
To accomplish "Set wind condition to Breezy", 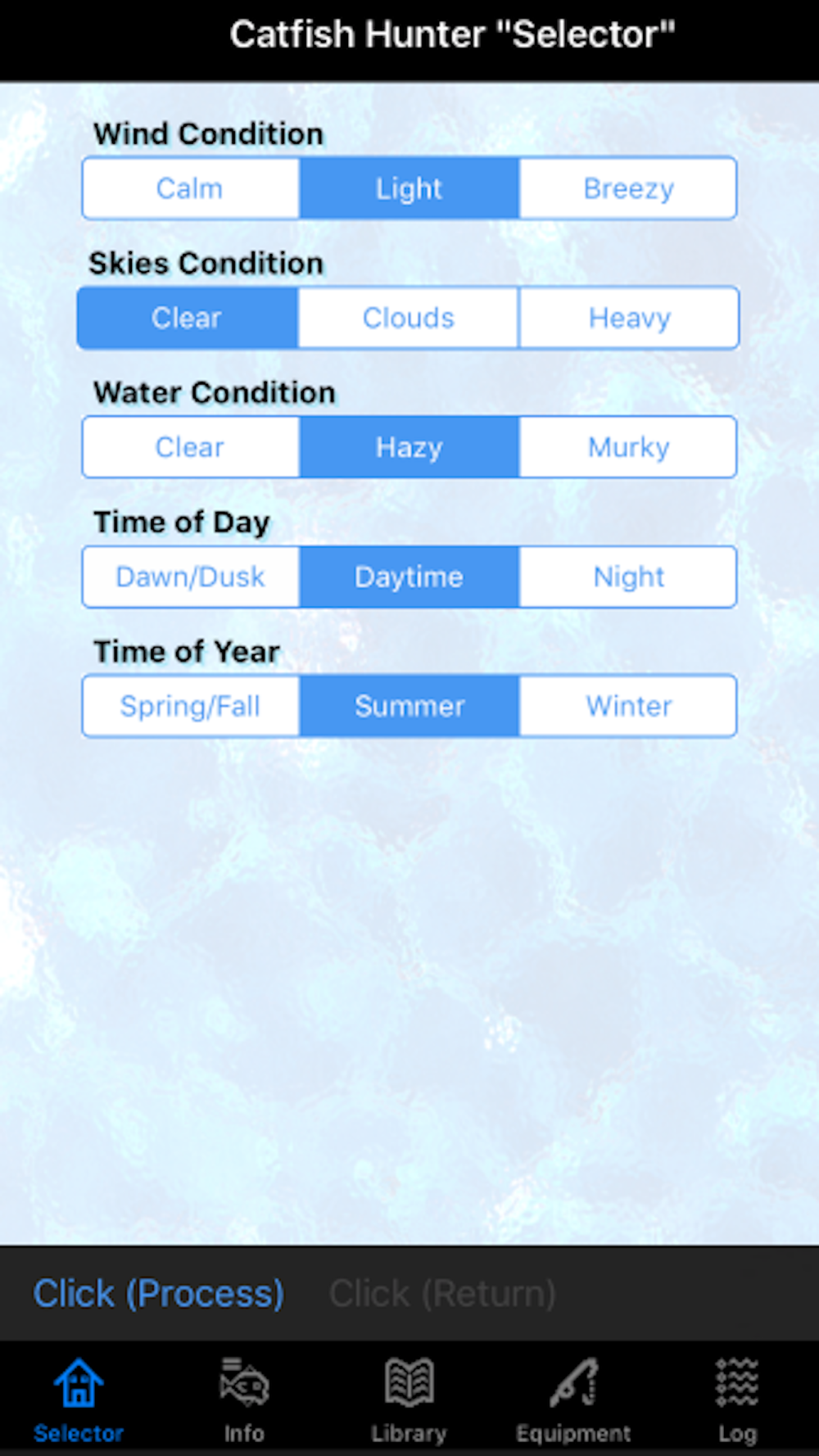I will [x=628, y=188].
